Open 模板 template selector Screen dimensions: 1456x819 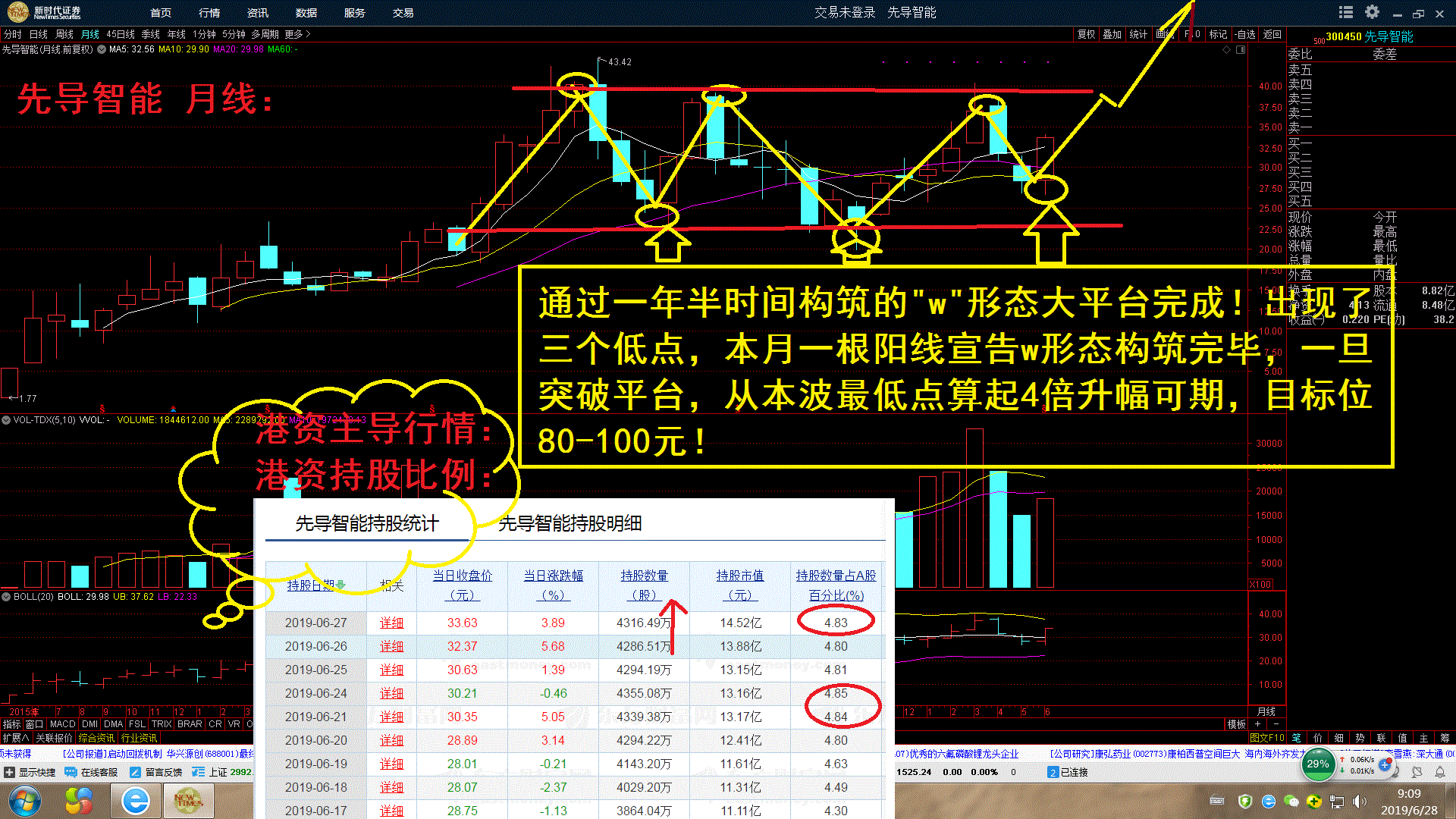point(1236,724)
